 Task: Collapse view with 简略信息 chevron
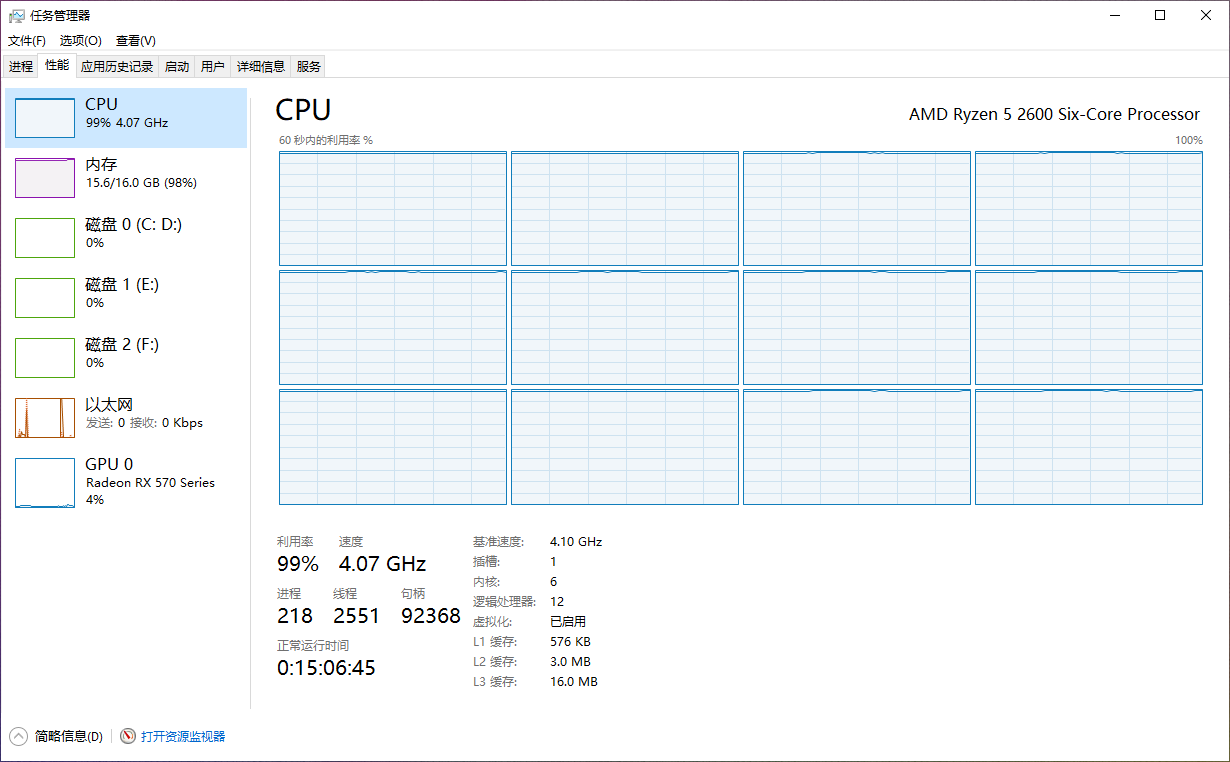[x=18, y=736]
